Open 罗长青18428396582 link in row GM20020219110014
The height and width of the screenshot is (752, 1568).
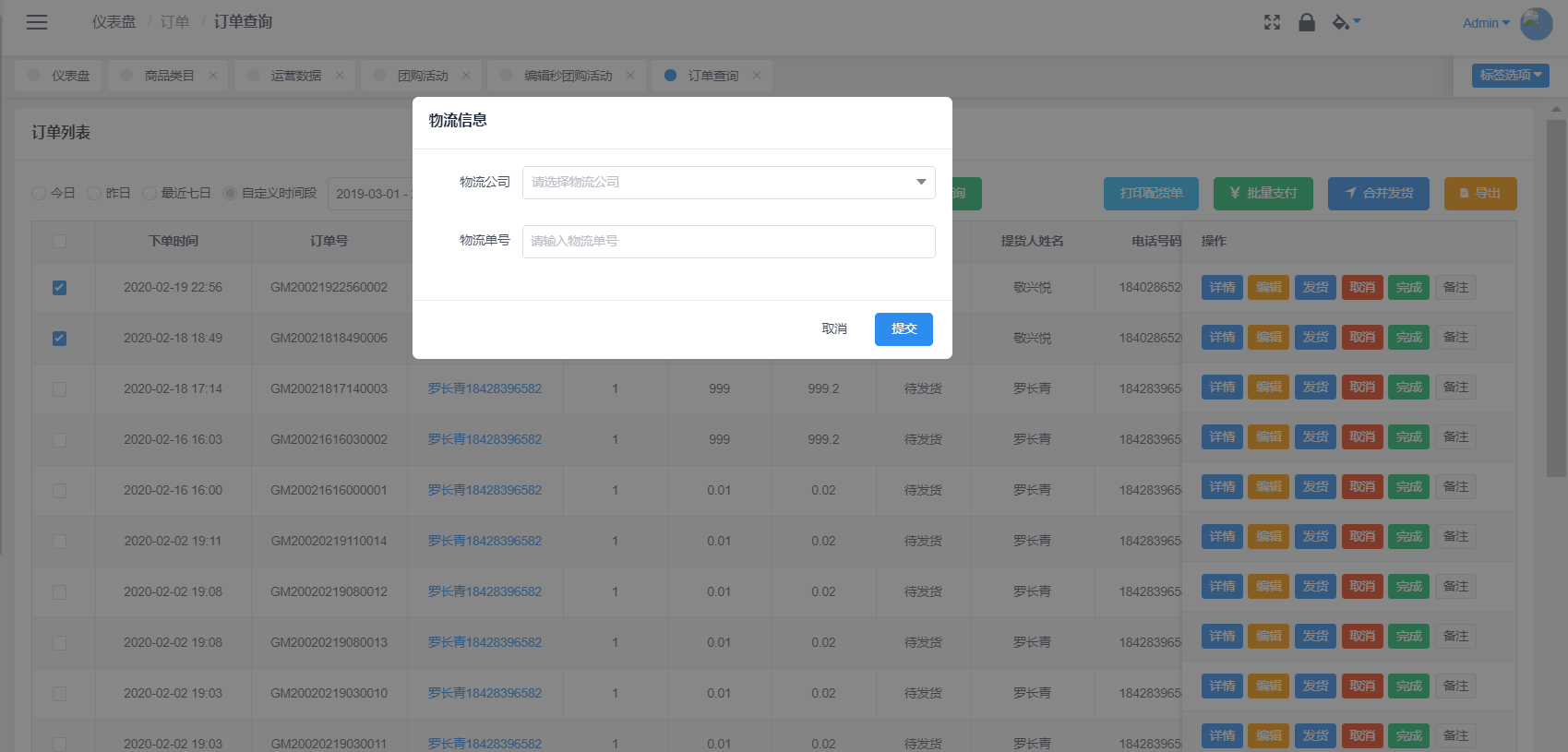485,541
